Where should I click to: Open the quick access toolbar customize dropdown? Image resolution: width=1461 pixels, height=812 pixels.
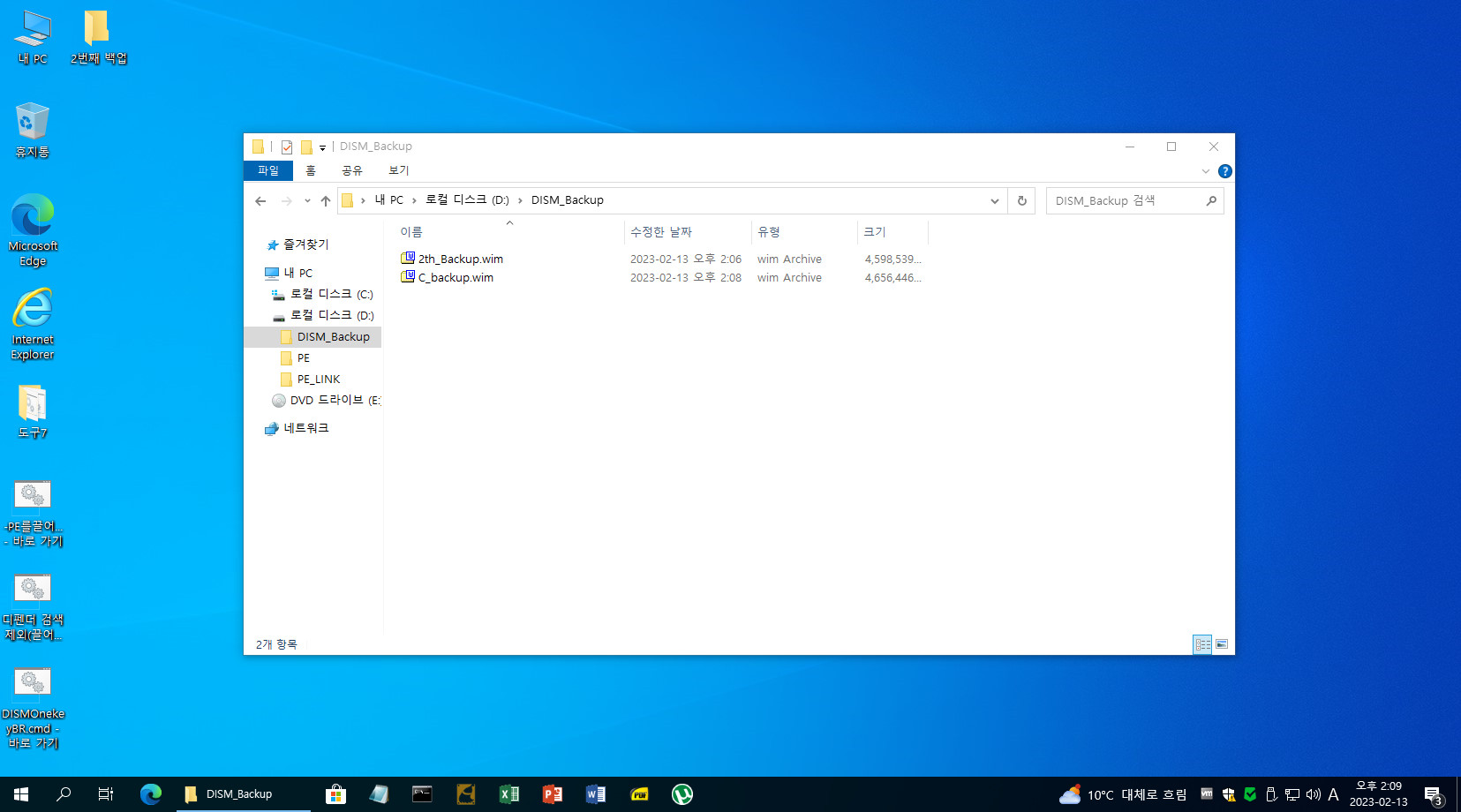tap(322, 148)
